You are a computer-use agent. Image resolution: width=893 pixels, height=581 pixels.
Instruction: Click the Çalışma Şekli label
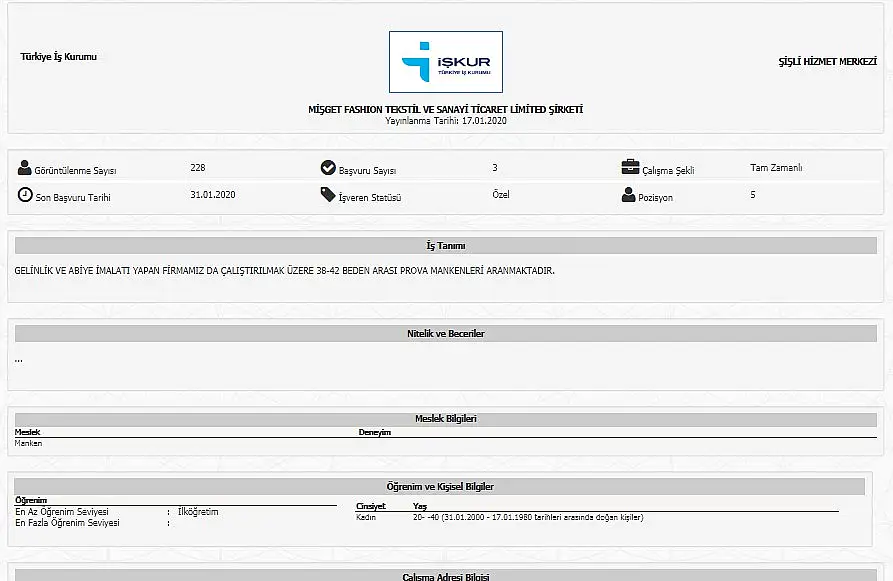point(668,170)
